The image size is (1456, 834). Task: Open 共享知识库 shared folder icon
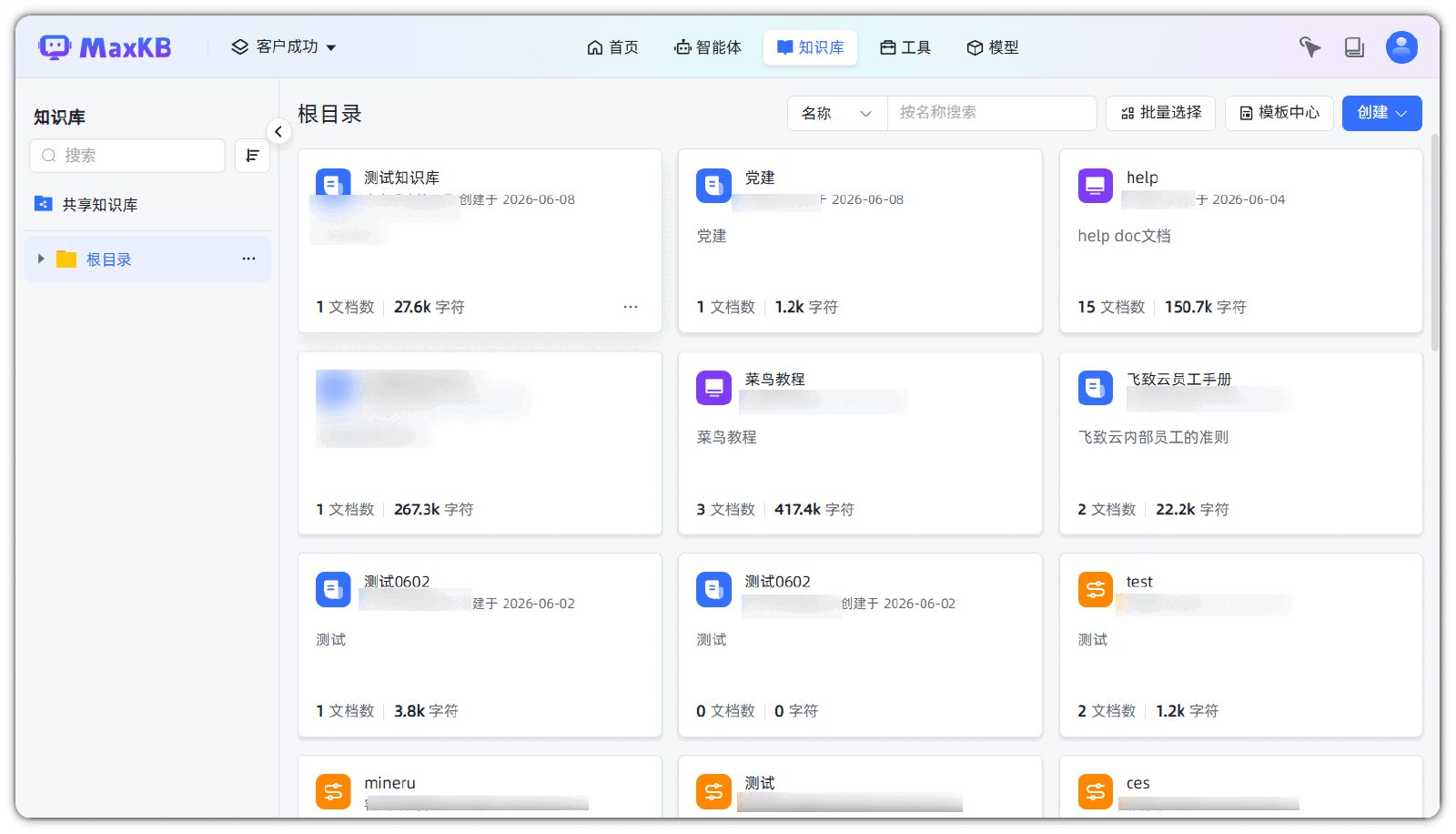(43, 204)
